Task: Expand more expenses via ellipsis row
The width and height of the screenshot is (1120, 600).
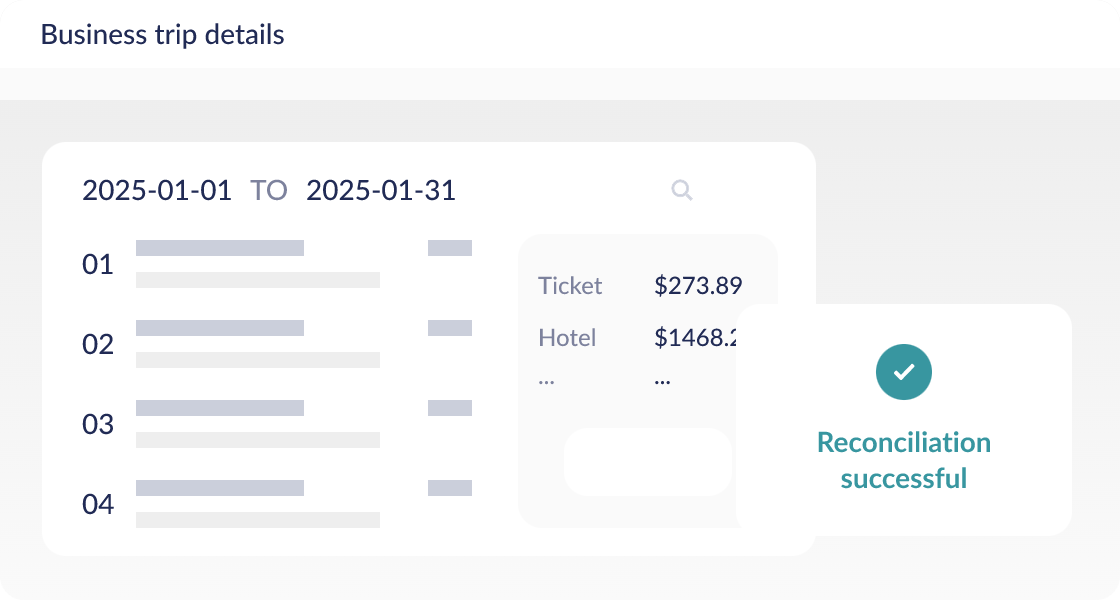Action: tap(546, 380)
